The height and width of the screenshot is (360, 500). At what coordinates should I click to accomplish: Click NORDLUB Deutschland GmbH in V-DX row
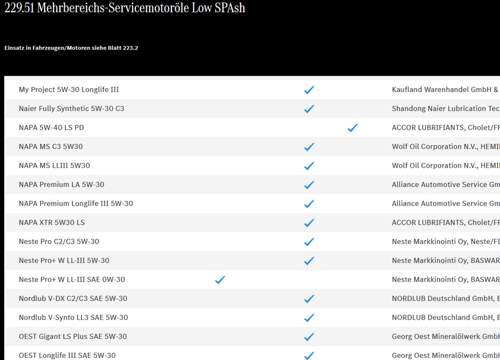pyautogui.click(x=446, y=298)
